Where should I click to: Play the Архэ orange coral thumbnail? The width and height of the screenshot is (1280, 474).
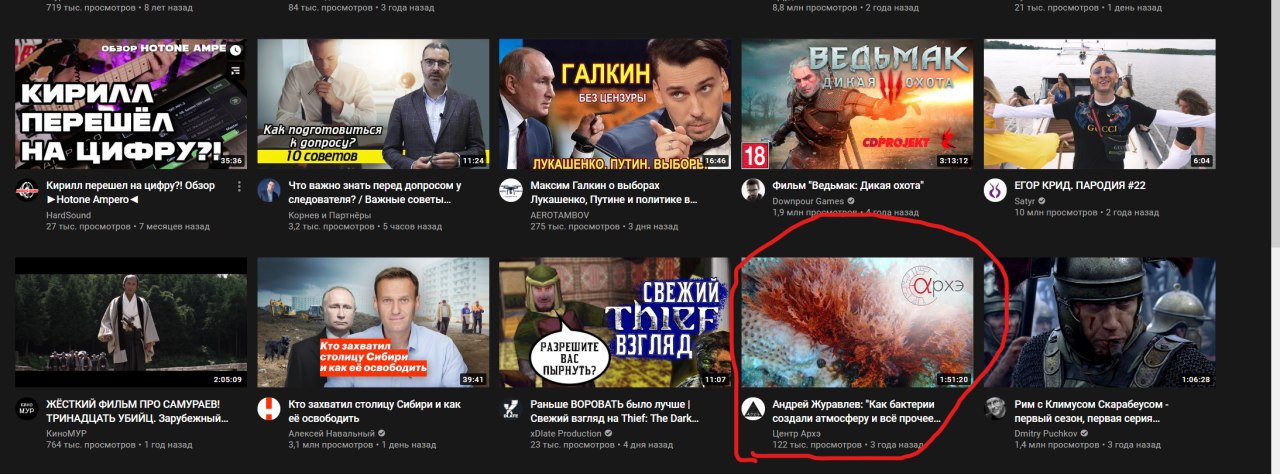click(x=857, y=322)
